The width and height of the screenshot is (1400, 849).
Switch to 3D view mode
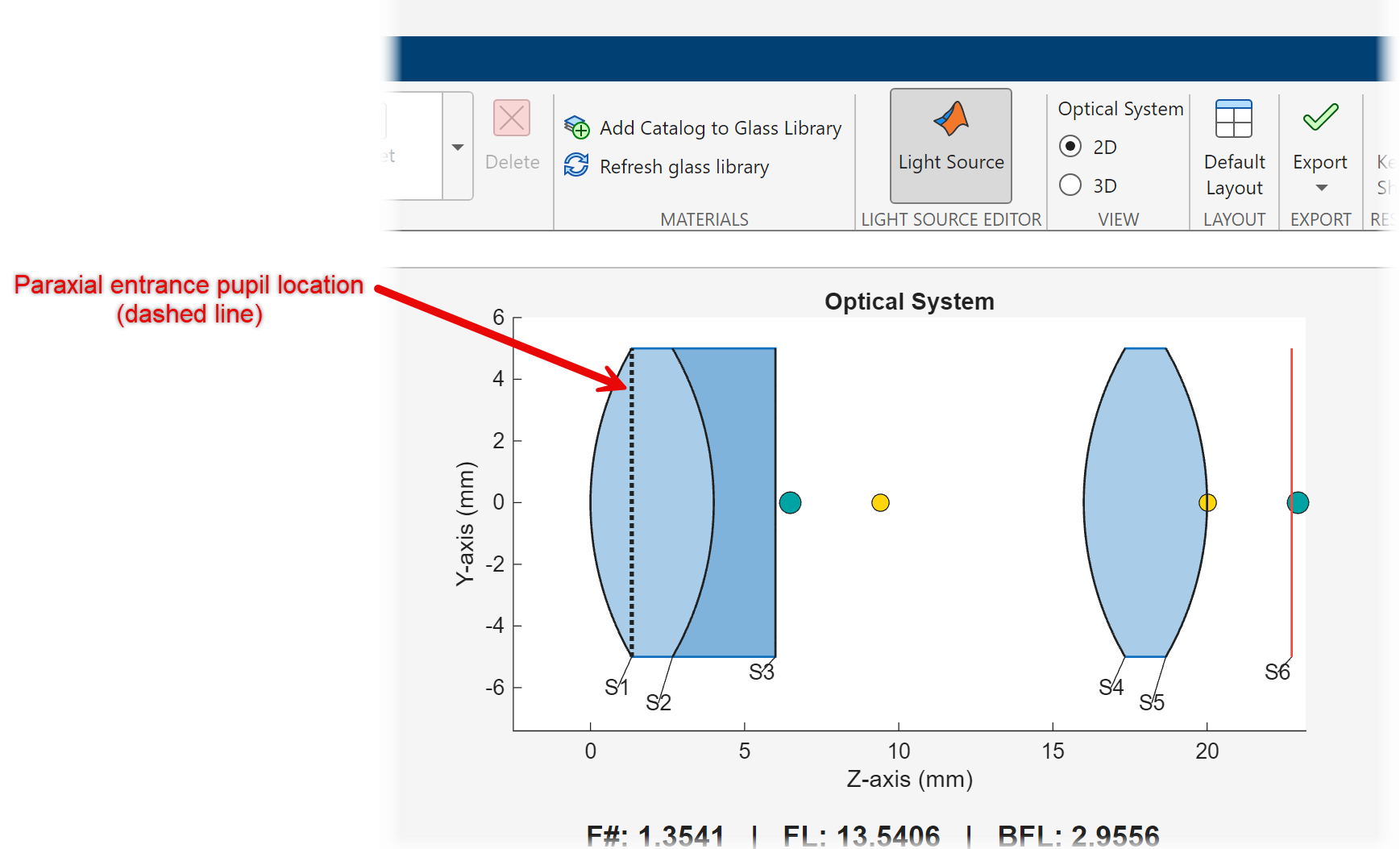[x=1070, y=185]
